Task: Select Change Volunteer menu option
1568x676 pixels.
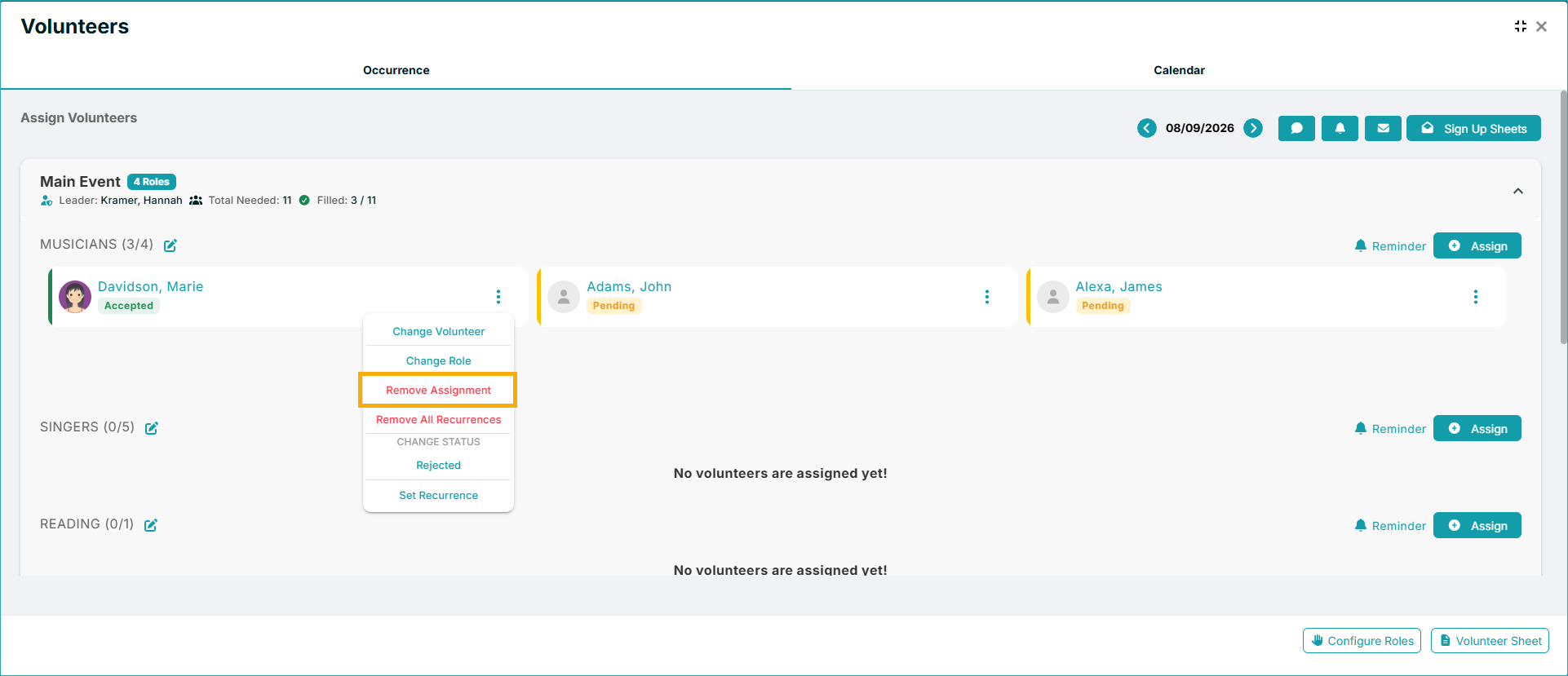Action: coord(438,331)
